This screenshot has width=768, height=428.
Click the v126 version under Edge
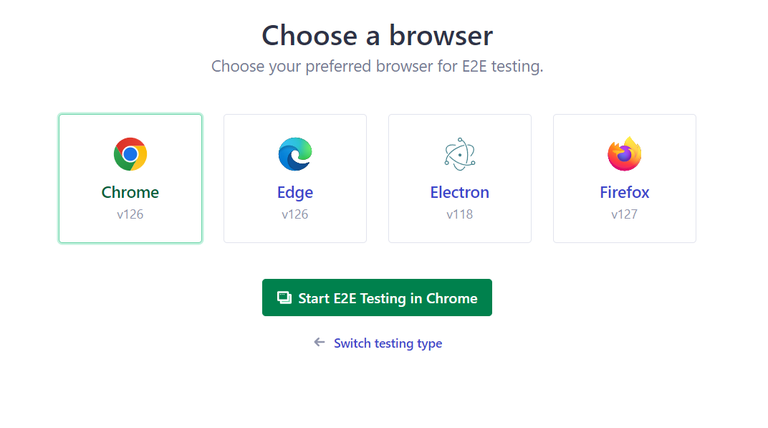(295, 214)
